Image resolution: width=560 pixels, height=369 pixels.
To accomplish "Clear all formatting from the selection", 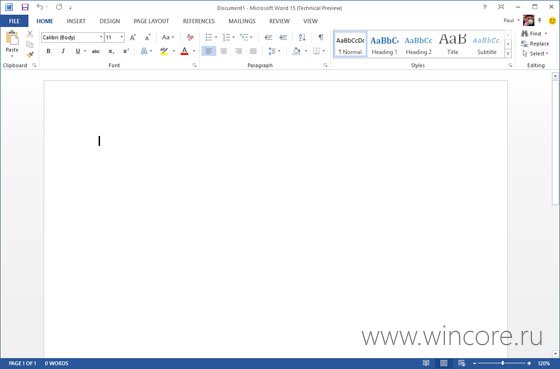I will pyautogui.click(x=190, y=38).
